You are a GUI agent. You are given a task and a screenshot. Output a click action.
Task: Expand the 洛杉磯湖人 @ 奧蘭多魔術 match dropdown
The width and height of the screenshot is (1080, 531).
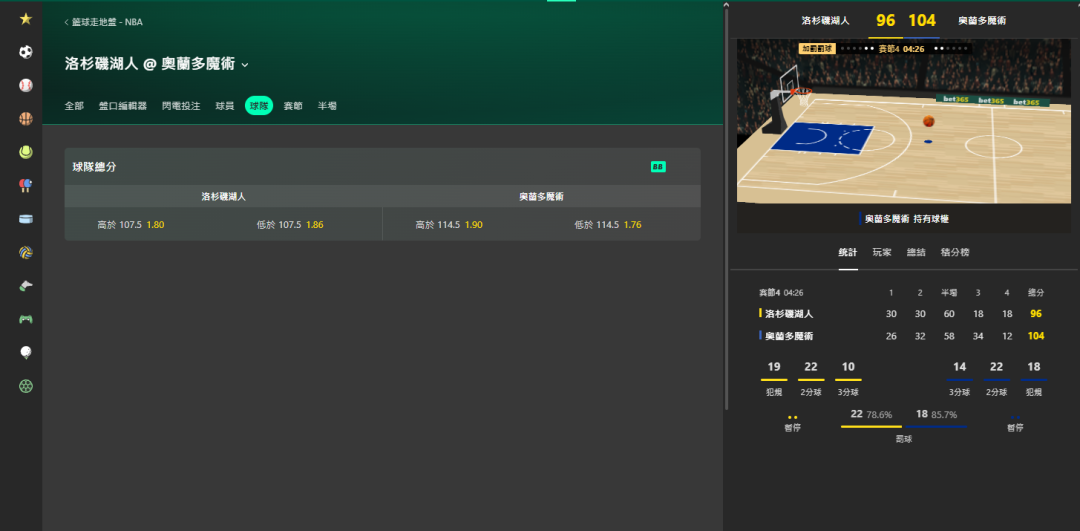point(245,65)
